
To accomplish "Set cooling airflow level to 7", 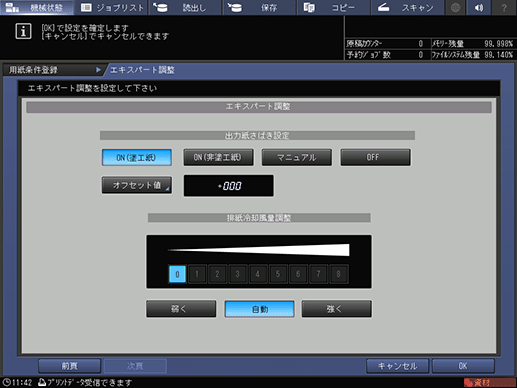I will click(318, 274).
